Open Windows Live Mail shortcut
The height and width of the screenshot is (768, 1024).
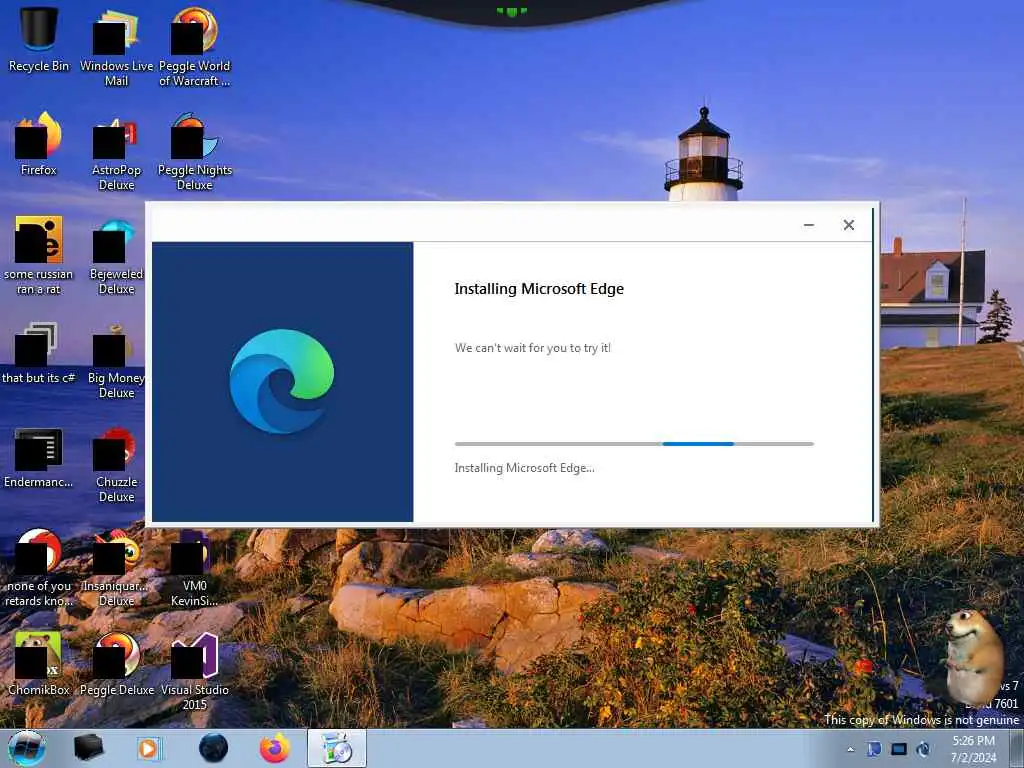click(x=116, y=46)
